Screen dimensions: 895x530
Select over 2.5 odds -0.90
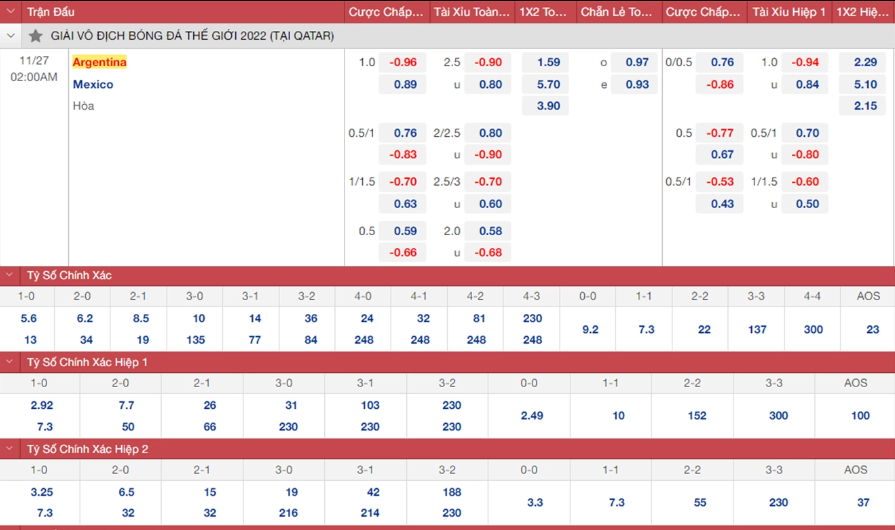click(487, 62)
